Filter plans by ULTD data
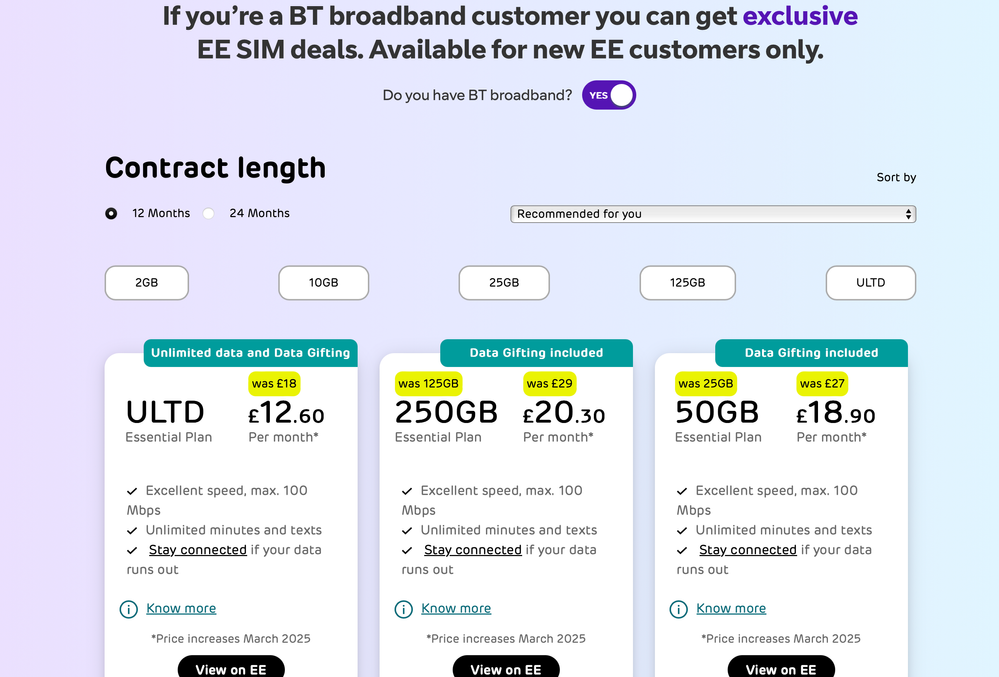 870,283
